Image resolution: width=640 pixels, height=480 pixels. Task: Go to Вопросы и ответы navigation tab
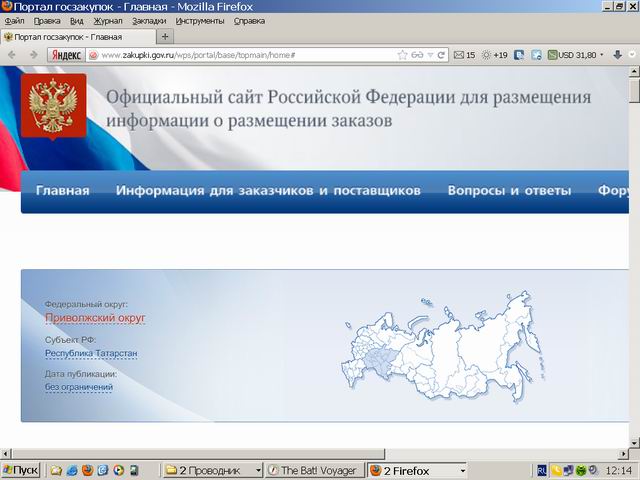pyautogui.click(x=509, y=191)
